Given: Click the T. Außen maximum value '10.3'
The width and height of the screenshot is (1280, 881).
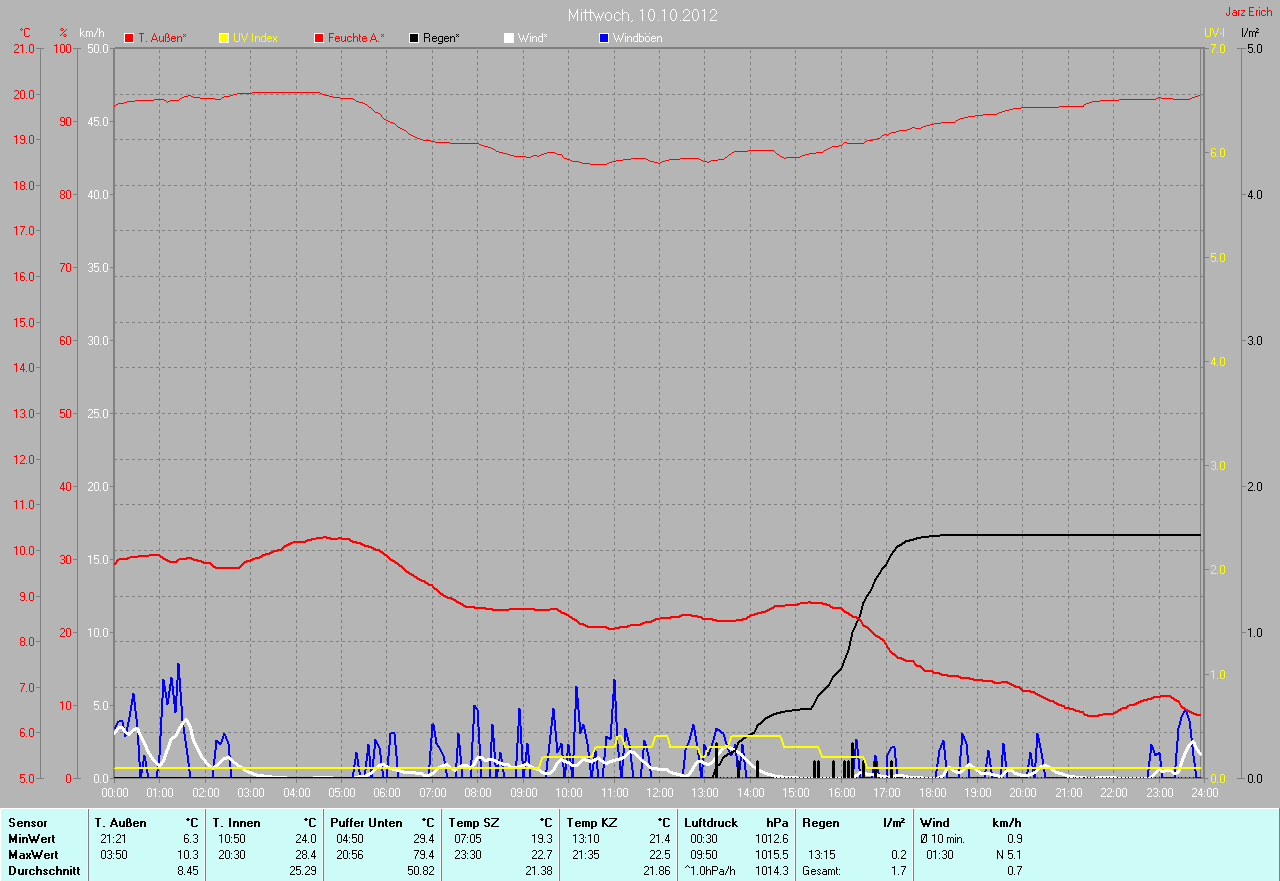Looking at the screenshot, I should [188, 855].
